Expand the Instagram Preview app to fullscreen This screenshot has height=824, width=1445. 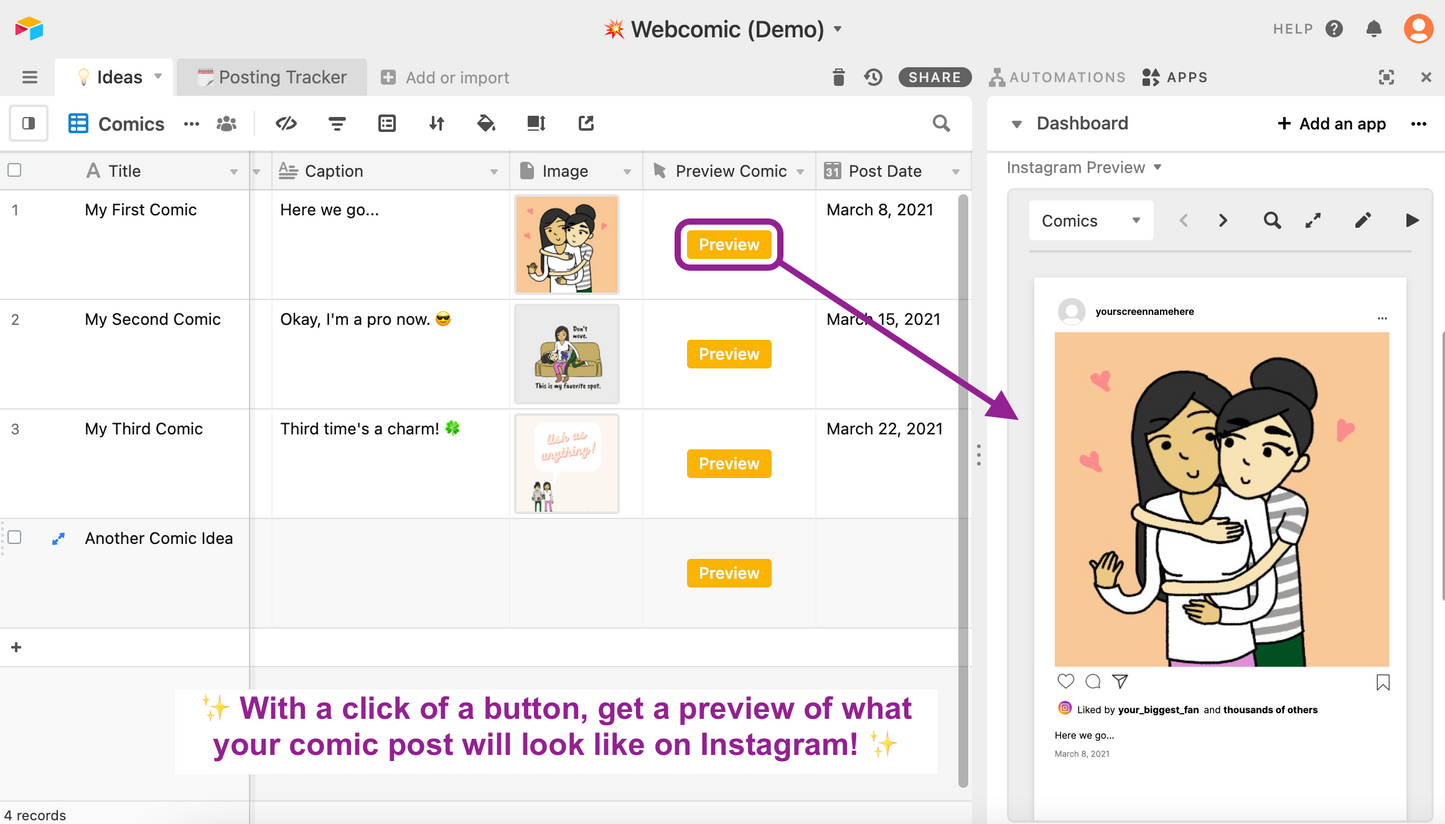click(x=1313, y=220)
